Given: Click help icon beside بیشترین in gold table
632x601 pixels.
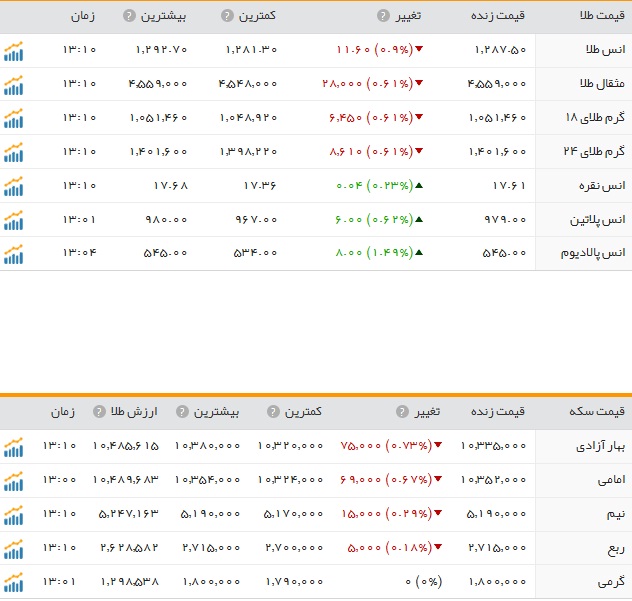Looking at the screenshot, I should click(129, 16).
